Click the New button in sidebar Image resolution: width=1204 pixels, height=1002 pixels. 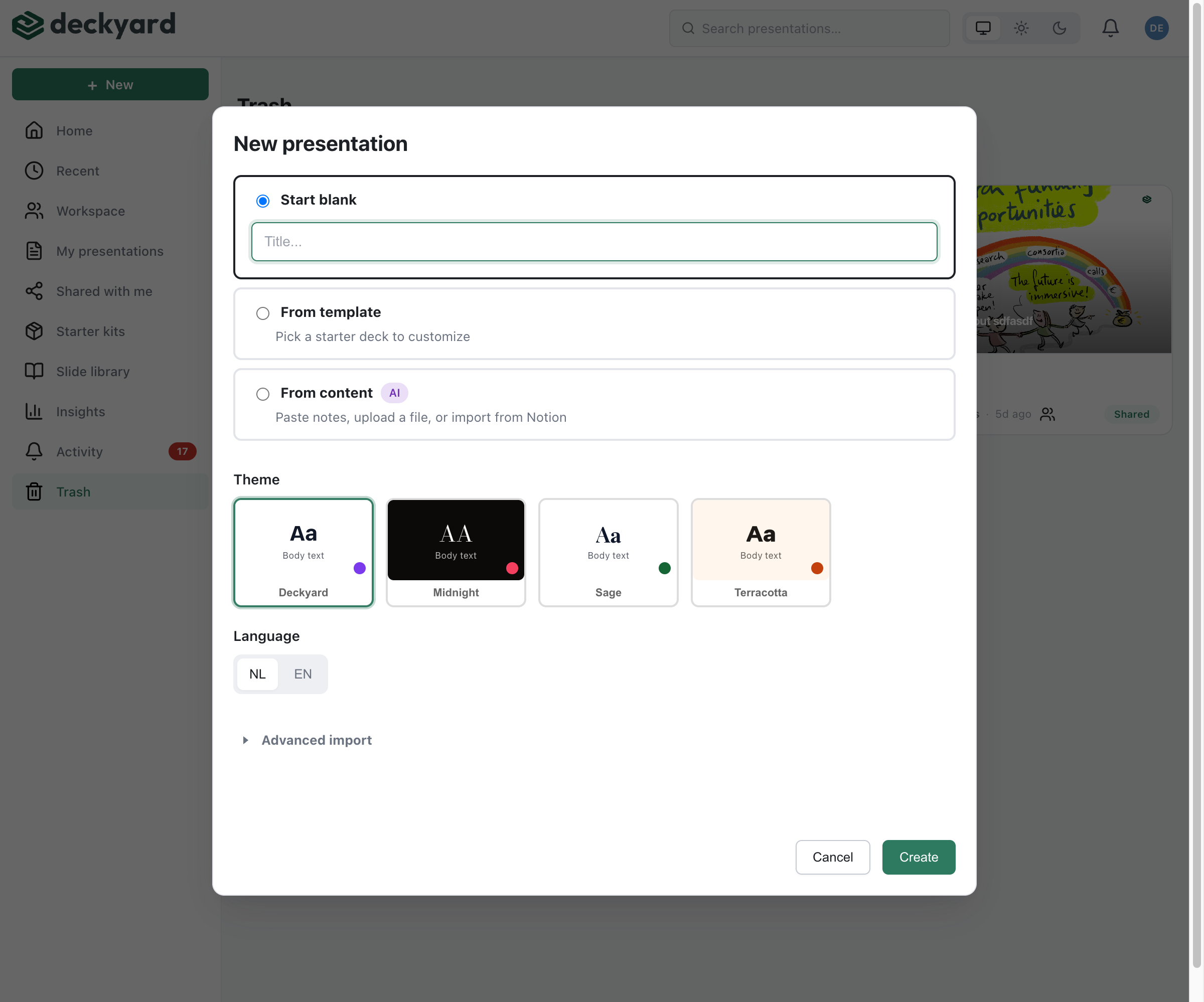coord(110,84)
